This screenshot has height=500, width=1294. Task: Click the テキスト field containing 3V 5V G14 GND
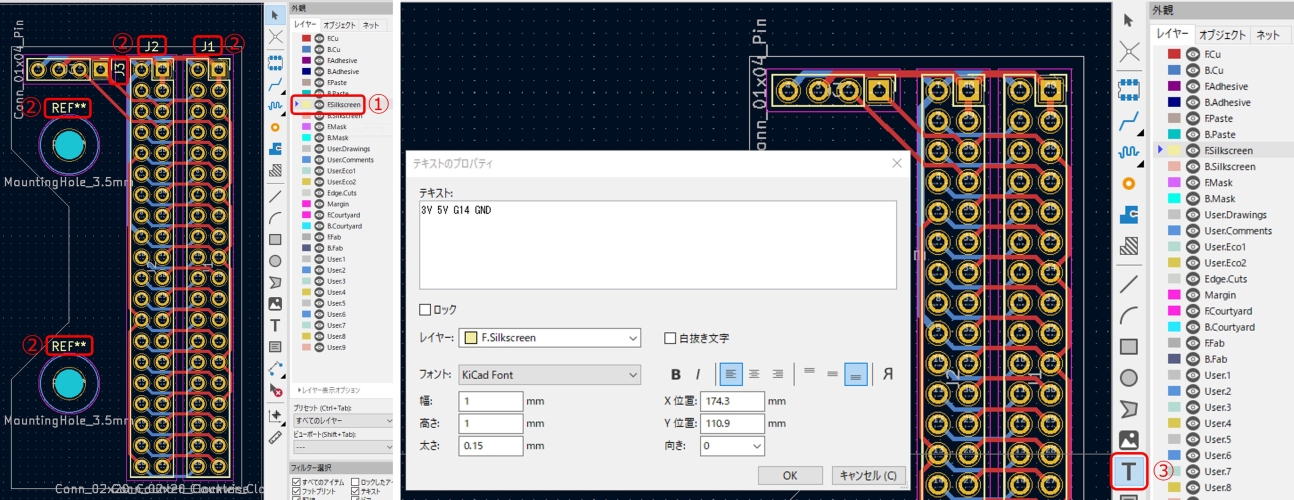pos(657,244)
